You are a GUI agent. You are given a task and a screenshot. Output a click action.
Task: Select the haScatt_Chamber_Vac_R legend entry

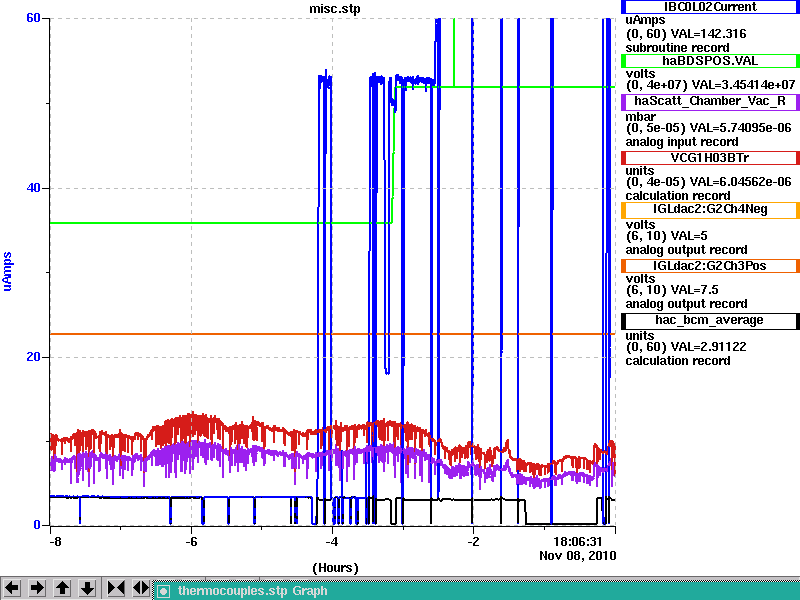(710, 101)
